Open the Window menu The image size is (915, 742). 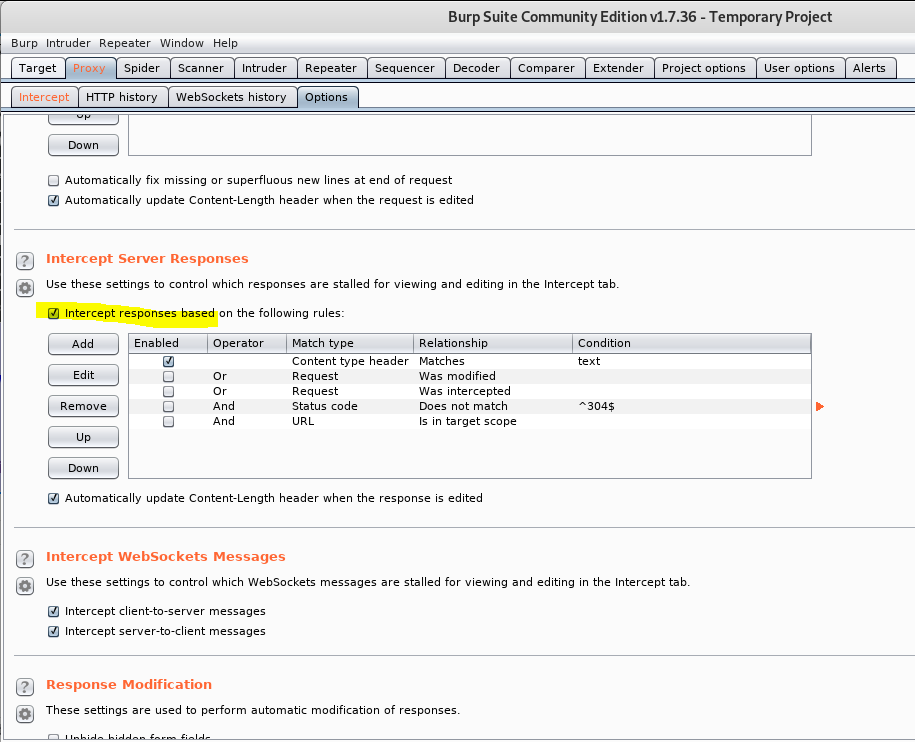tap(181, 43)
